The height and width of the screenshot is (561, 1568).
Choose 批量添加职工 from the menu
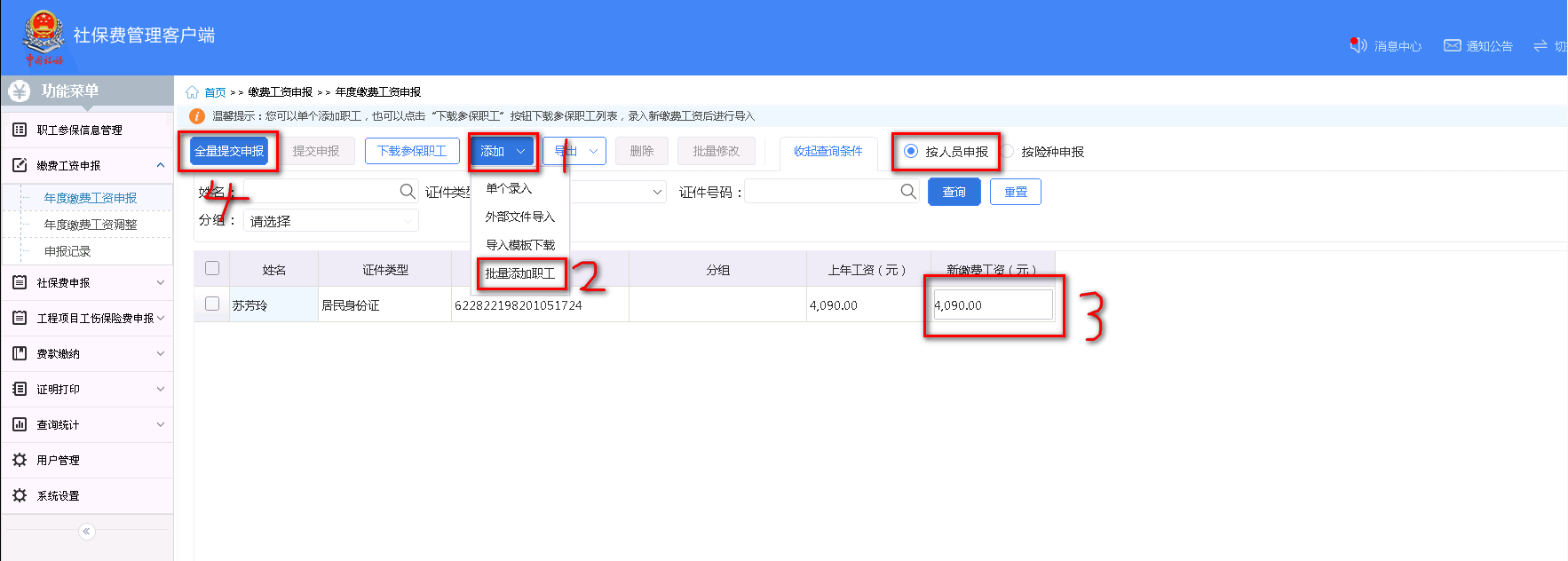[519, 273]
